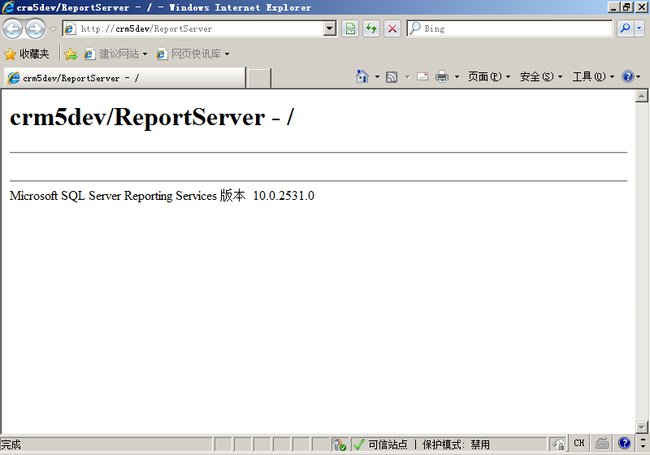Open the 页面(P) page menu
The height and width of the screenshot is (455, 650).
(489, 77)
